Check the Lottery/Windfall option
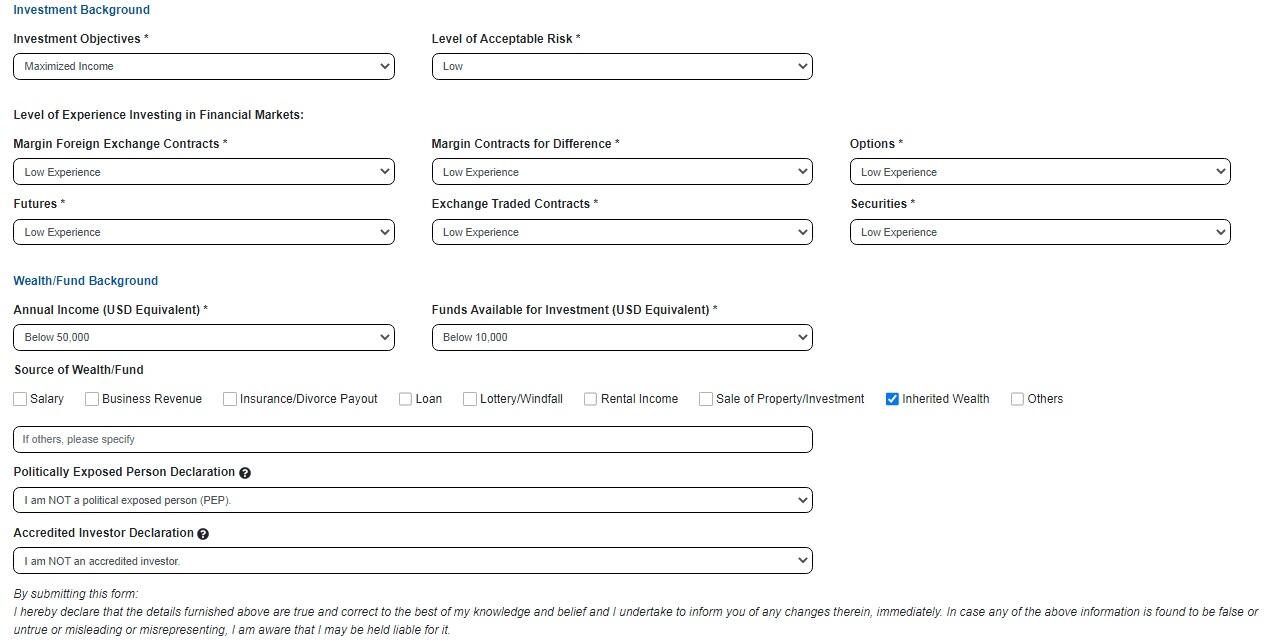Image resolution: width=1272 pixels, height=643 pixels. point(470,399)
